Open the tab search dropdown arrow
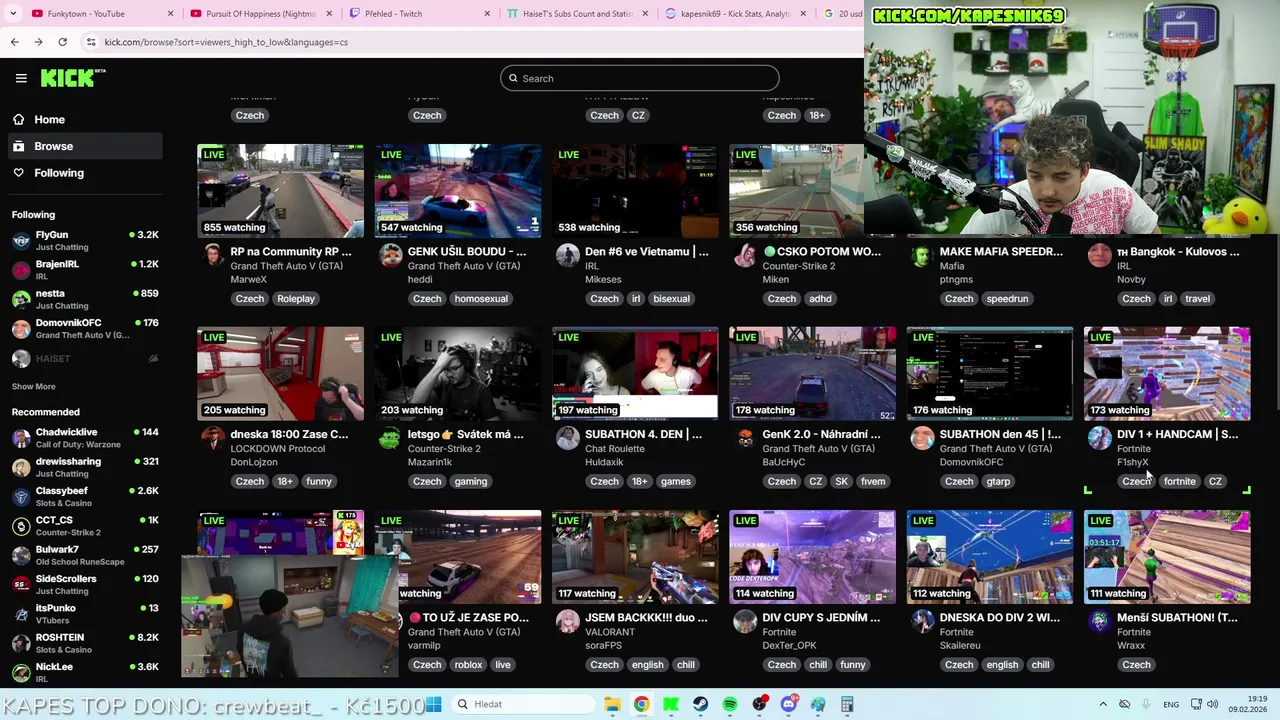This screenshot has width=1280, height=720. (12, 14)
